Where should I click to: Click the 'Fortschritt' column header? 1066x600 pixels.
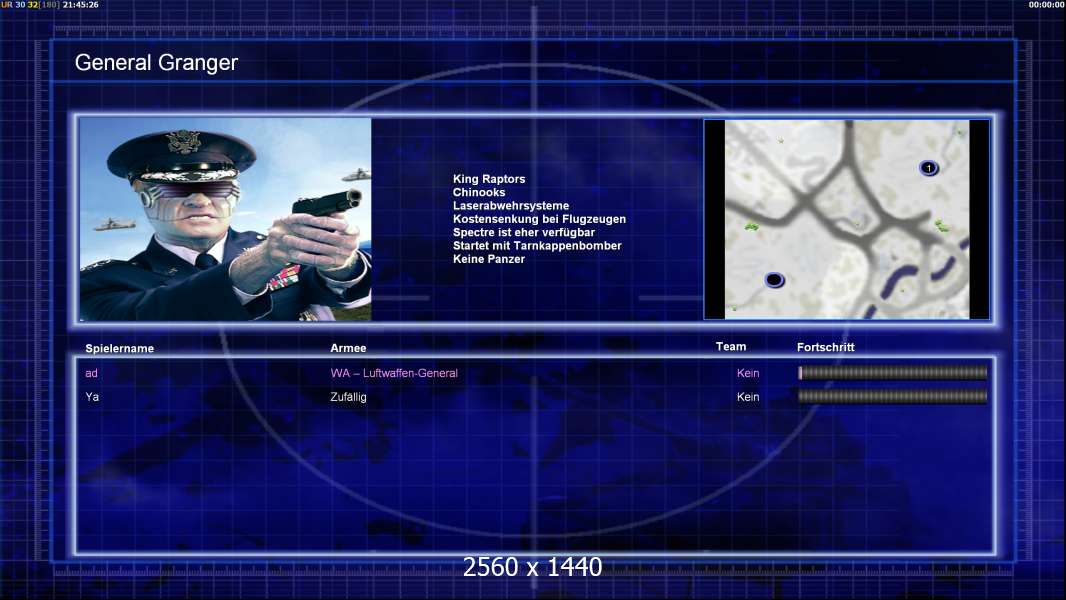point(825,347)
